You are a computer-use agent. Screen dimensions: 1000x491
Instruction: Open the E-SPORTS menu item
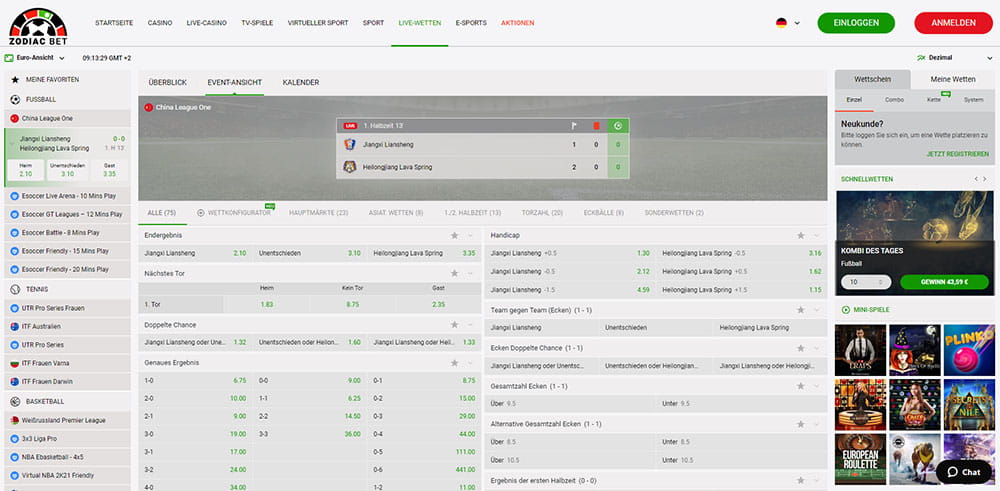(x=471, y=23)
